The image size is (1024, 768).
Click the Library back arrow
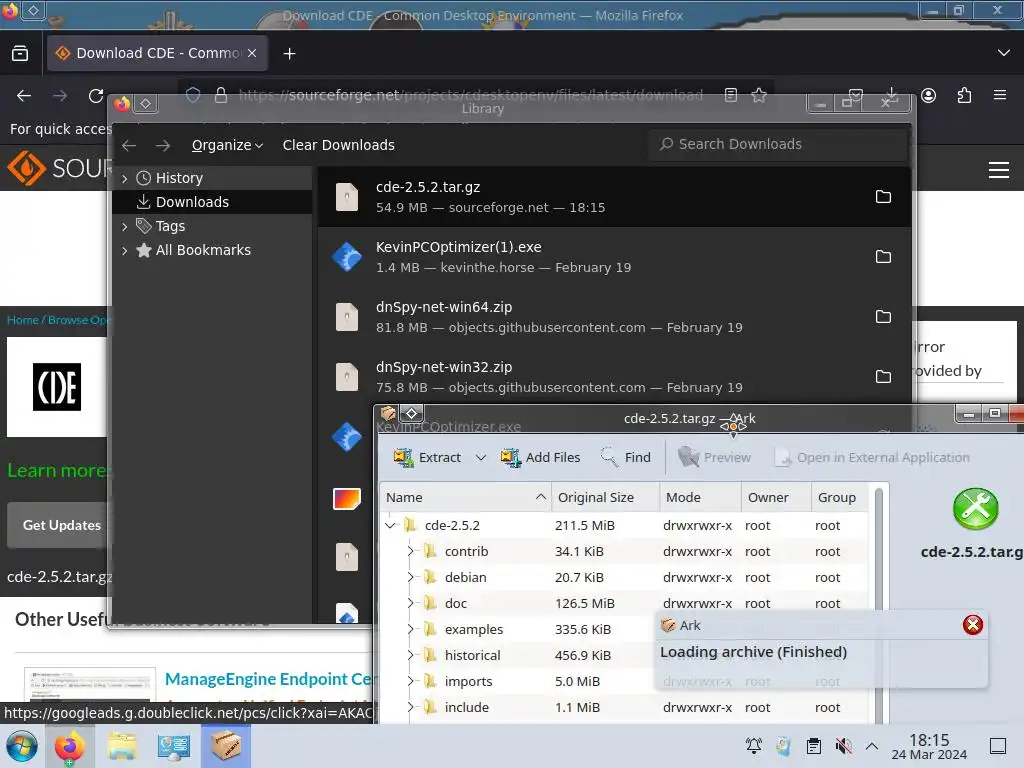129,145
